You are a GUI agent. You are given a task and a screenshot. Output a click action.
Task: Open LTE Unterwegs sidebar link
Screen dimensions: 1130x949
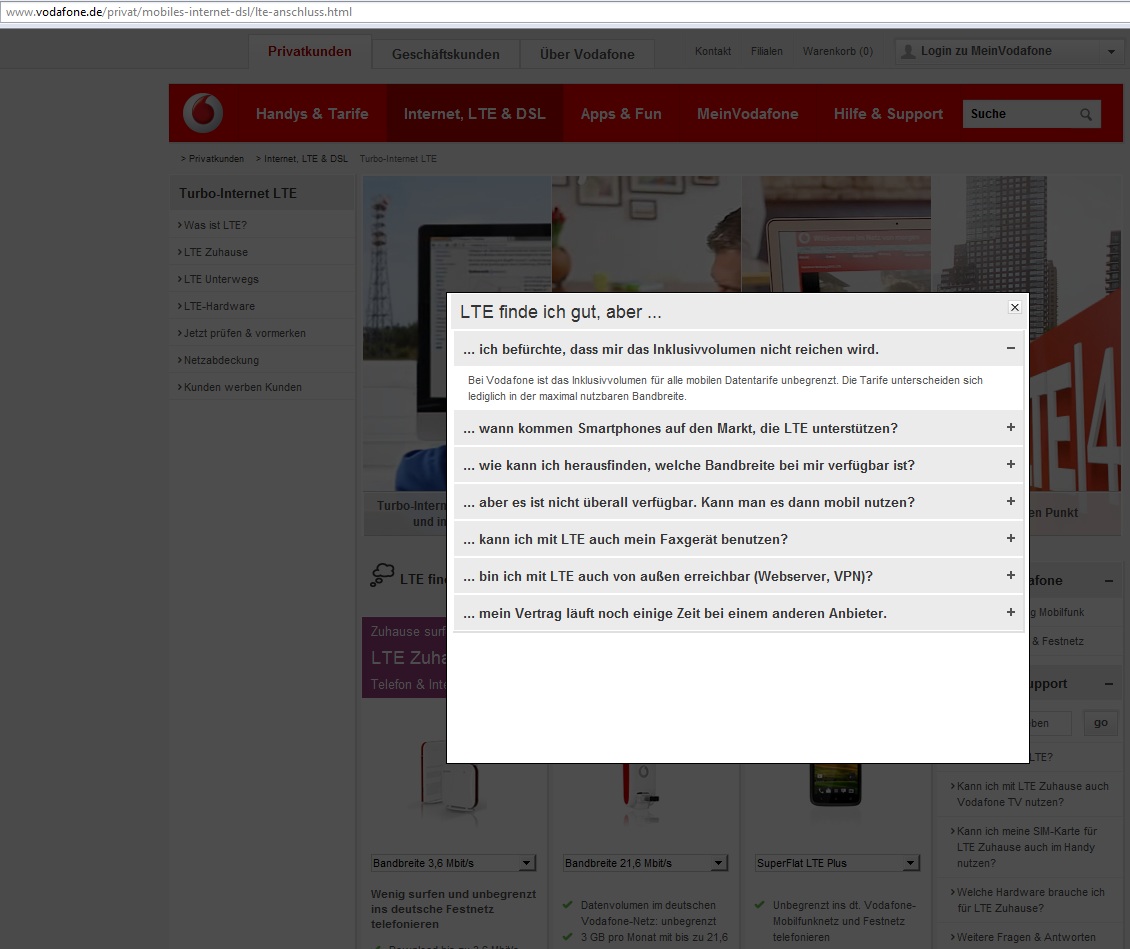[x=221, y=279]
